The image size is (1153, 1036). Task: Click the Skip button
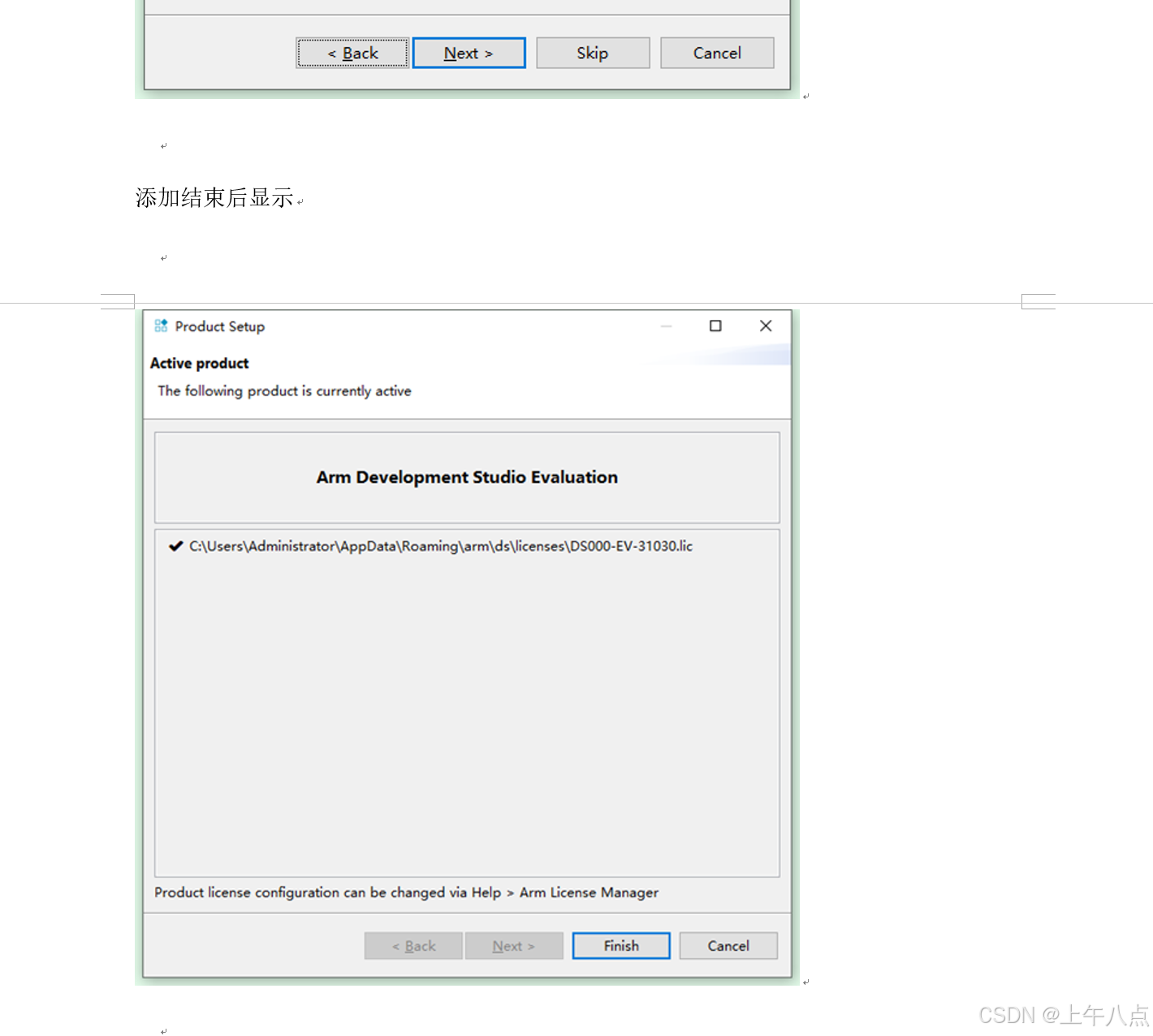tap(593, 53)
